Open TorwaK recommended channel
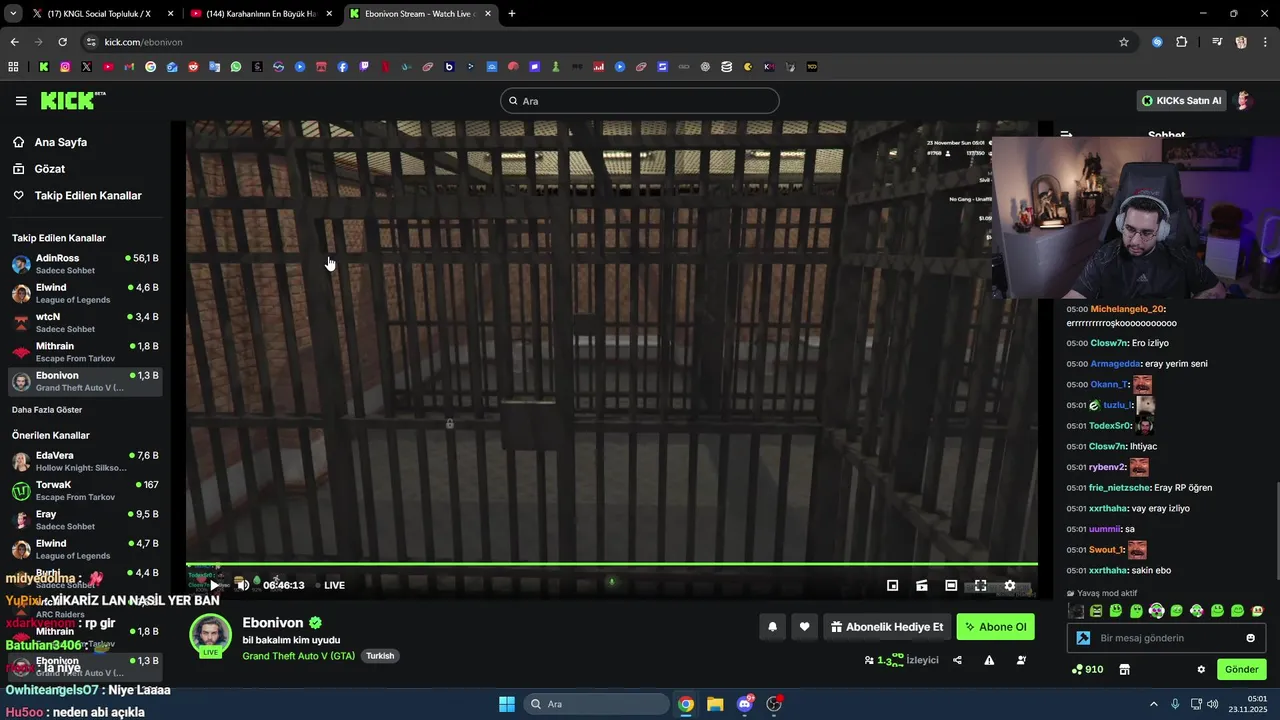 click(x=85, y=491)
